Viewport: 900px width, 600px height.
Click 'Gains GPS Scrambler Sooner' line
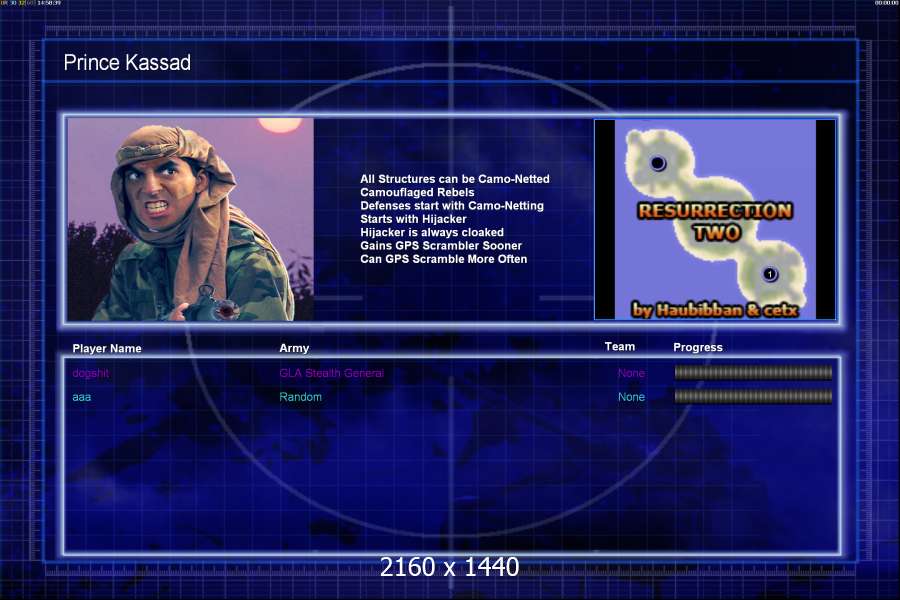[441, 246]
